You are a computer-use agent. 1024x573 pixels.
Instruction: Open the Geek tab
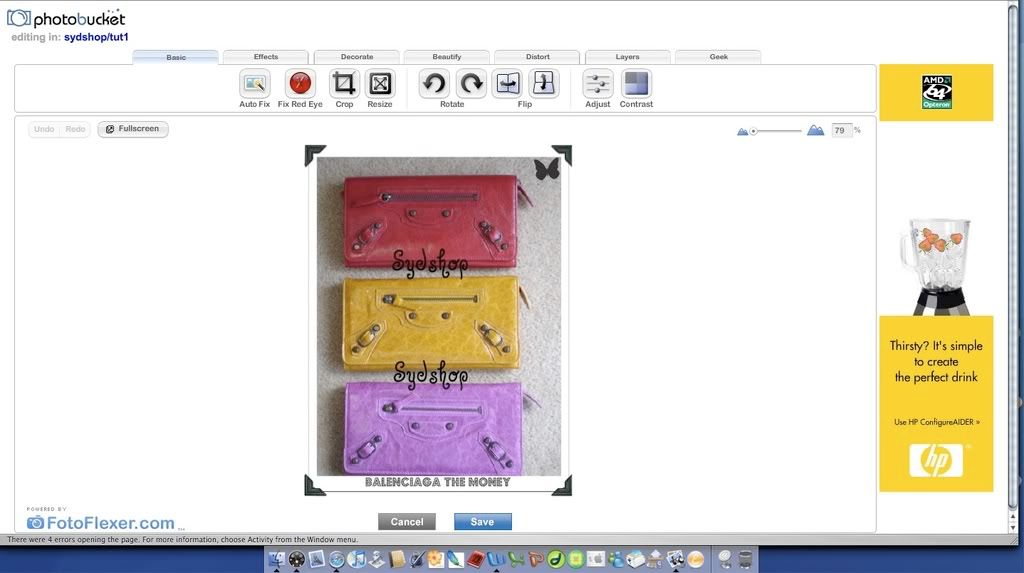click(x=718, y=57)
